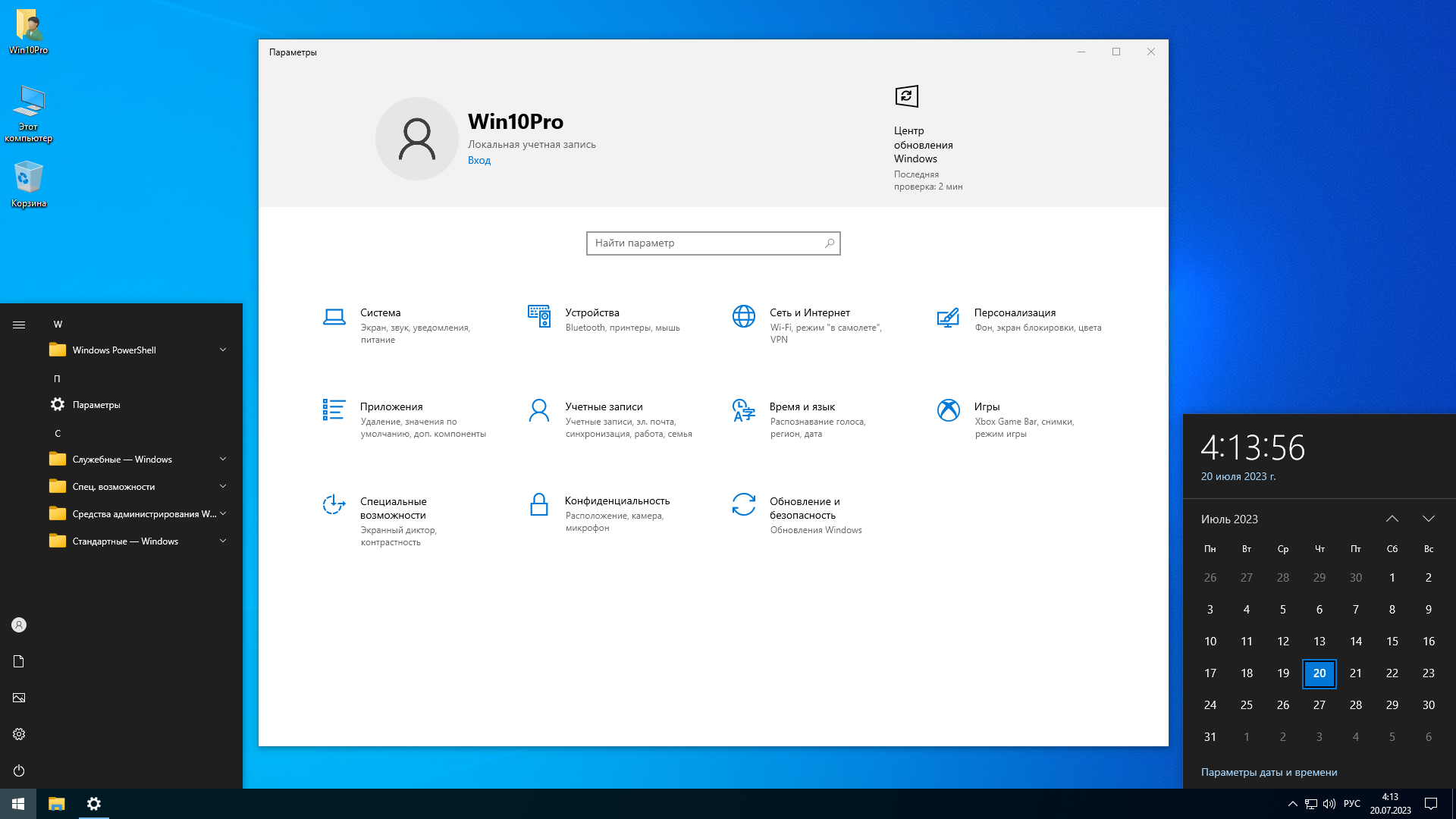Click the Вход sign-in link
The image size is (1456, 819).
[479, 161]
